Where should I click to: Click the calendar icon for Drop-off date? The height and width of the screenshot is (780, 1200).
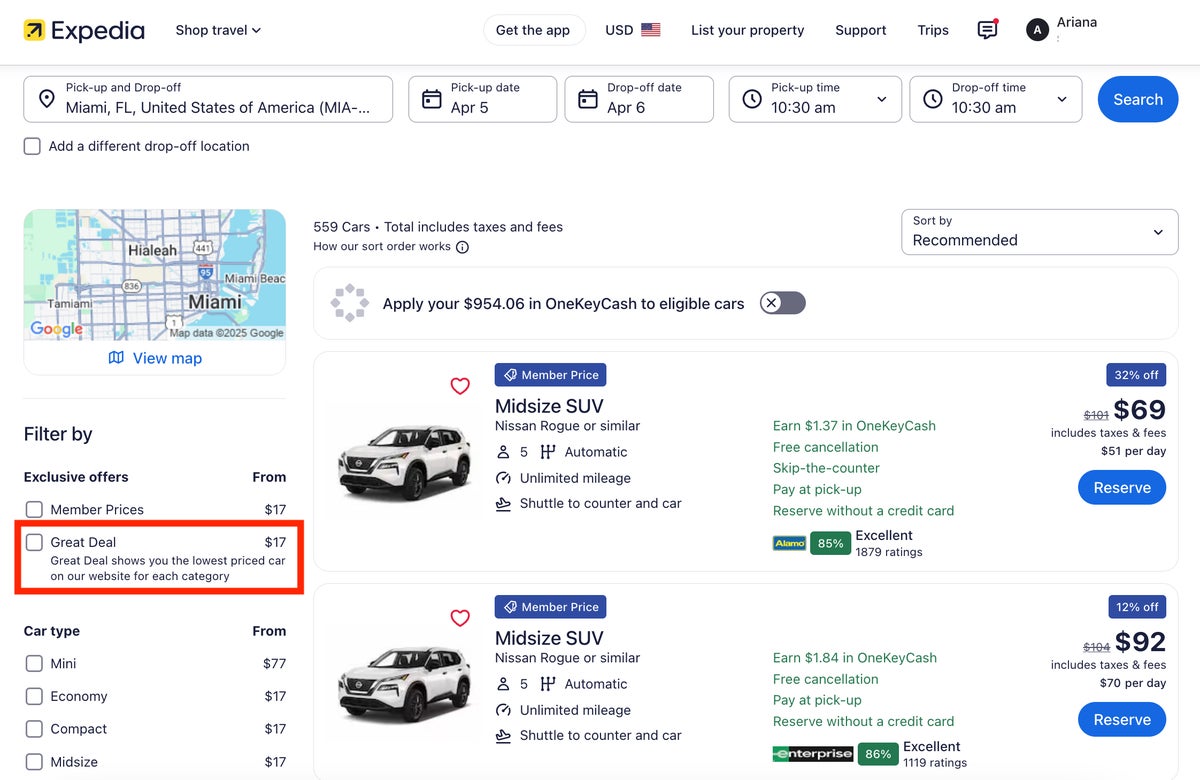pyautogui.click(x=588, y=99)
